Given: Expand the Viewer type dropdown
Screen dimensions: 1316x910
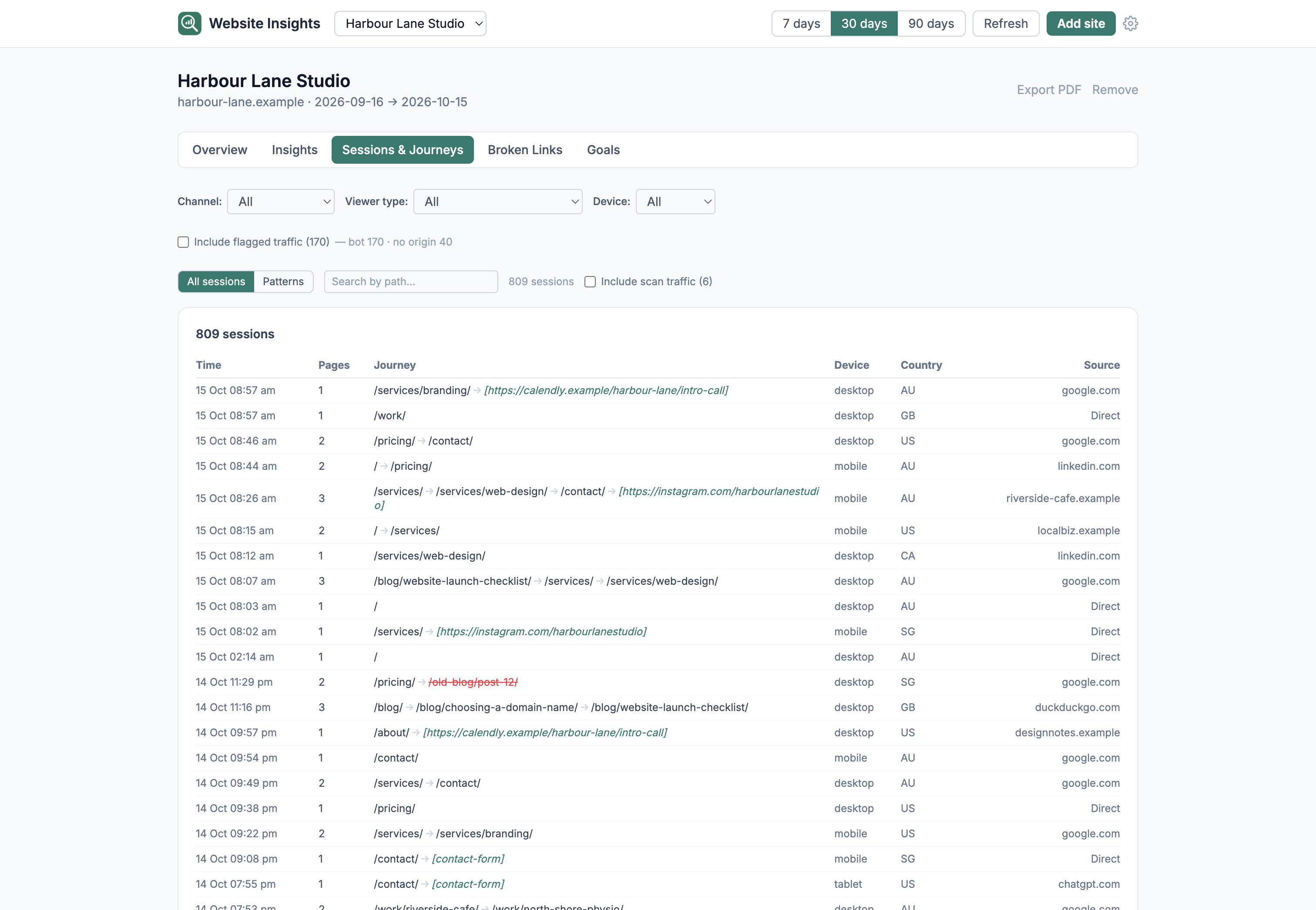Looking at the screenshot, I should point(497,201).
